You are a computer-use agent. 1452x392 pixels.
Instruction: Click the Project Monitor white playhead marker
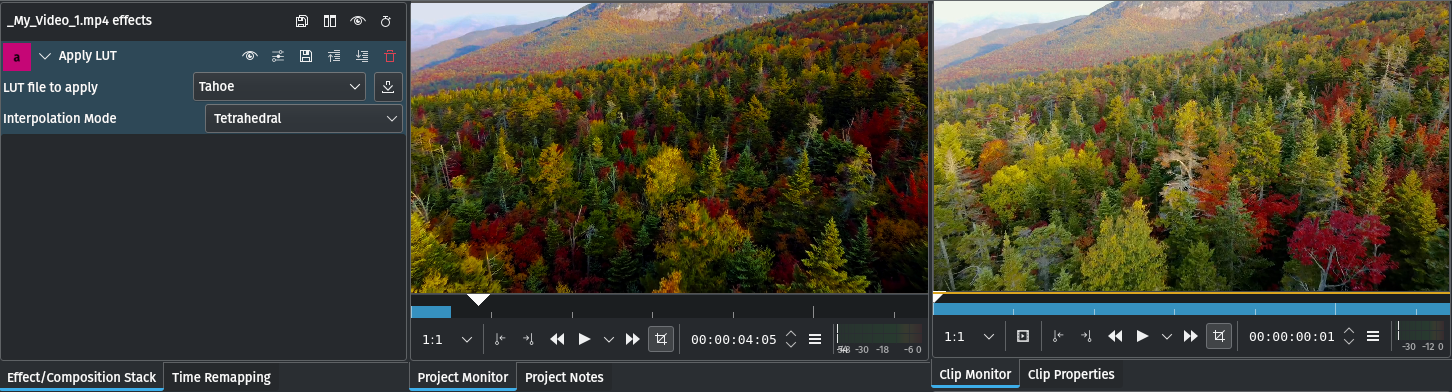[x=479, y=299]
